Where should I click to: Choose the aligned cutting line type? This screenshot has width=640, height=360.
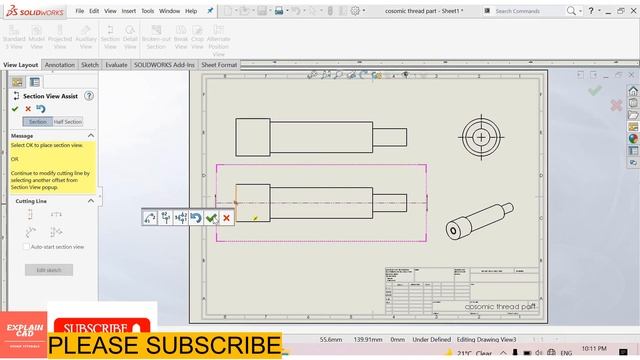[x=56, y=232]
